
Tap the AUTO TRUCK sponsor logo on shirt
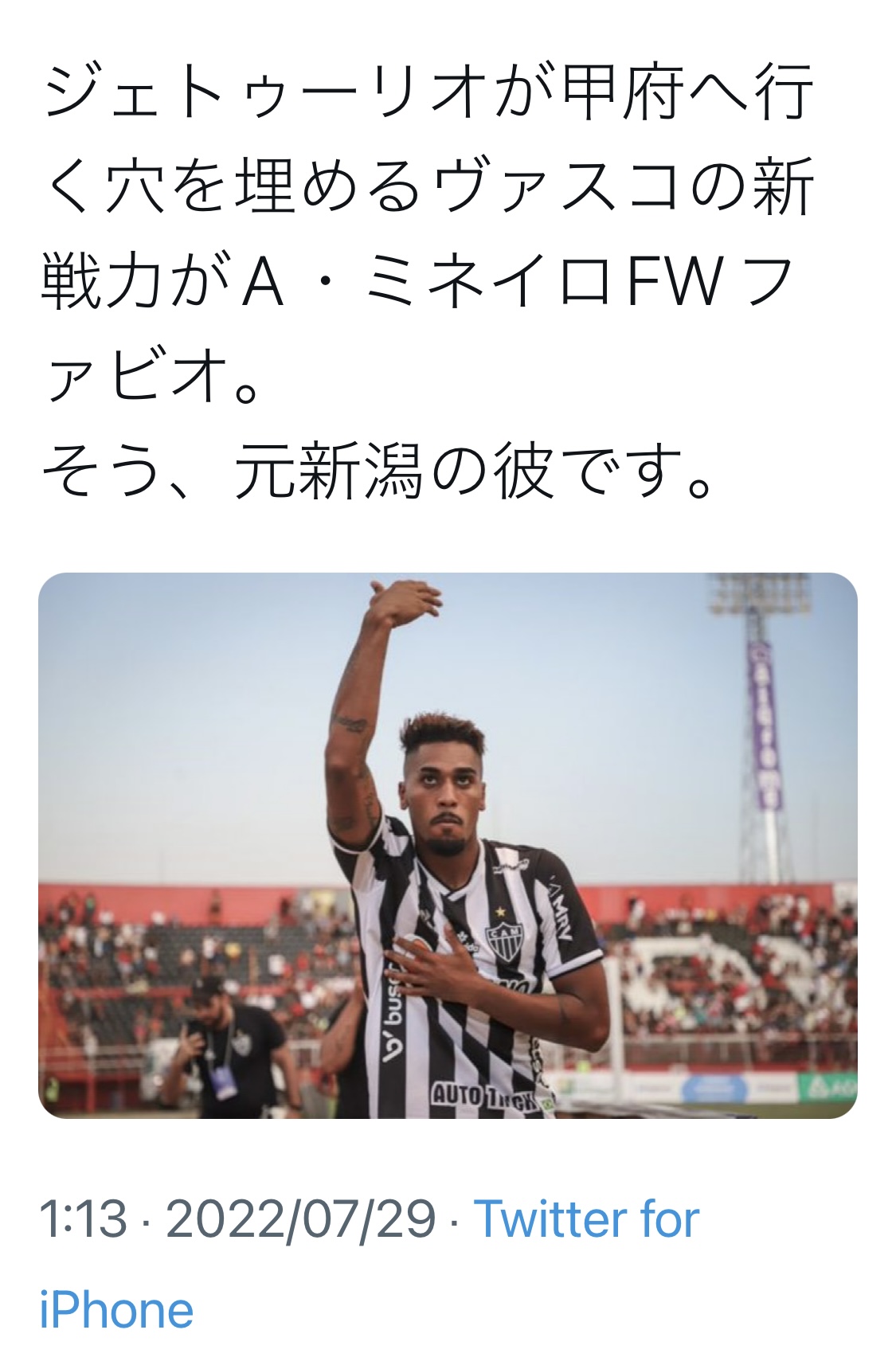(483, 1097)
